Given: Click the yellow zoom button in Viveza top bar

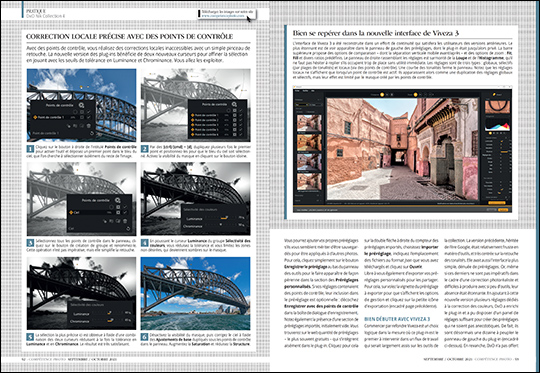Looking at the screenshot, I should click(415, 94).
